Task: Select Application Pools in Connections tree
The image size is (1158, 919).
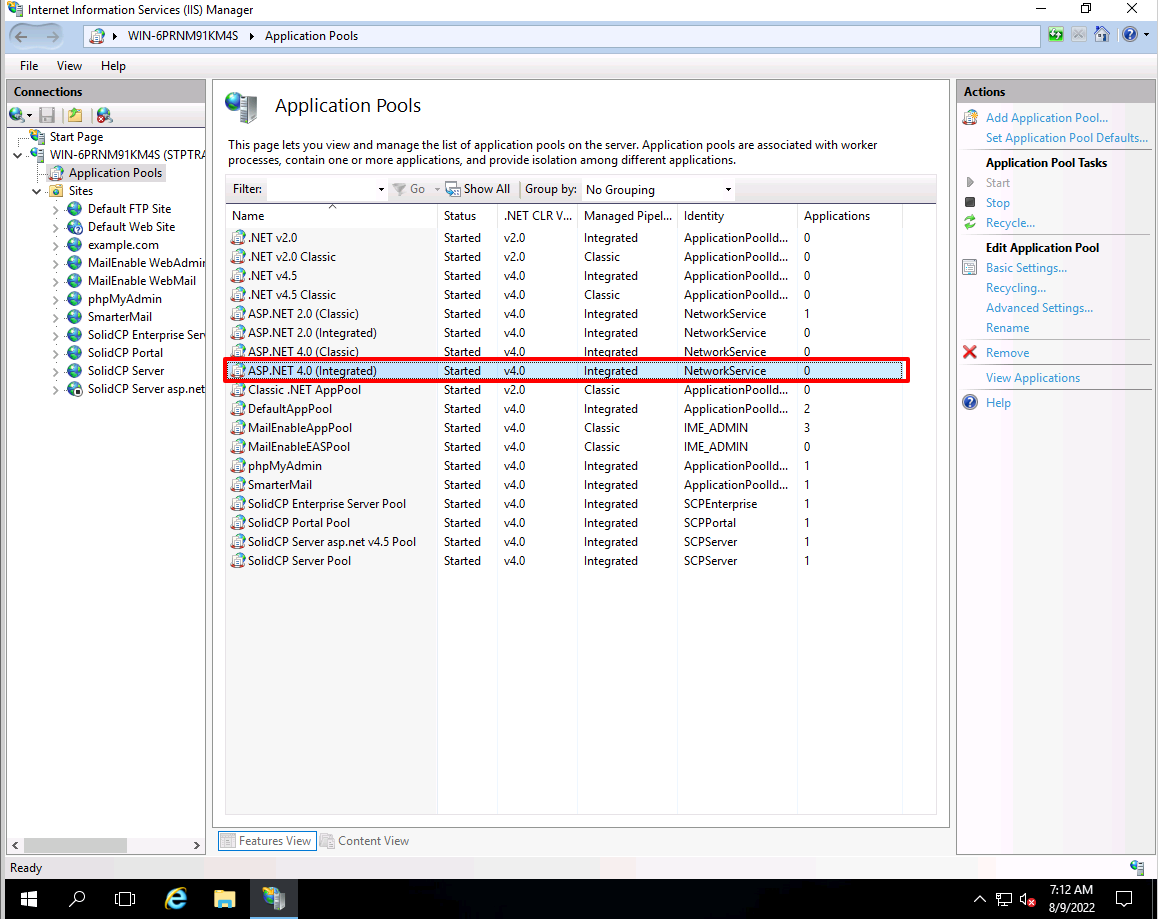Action: point(115,173)
